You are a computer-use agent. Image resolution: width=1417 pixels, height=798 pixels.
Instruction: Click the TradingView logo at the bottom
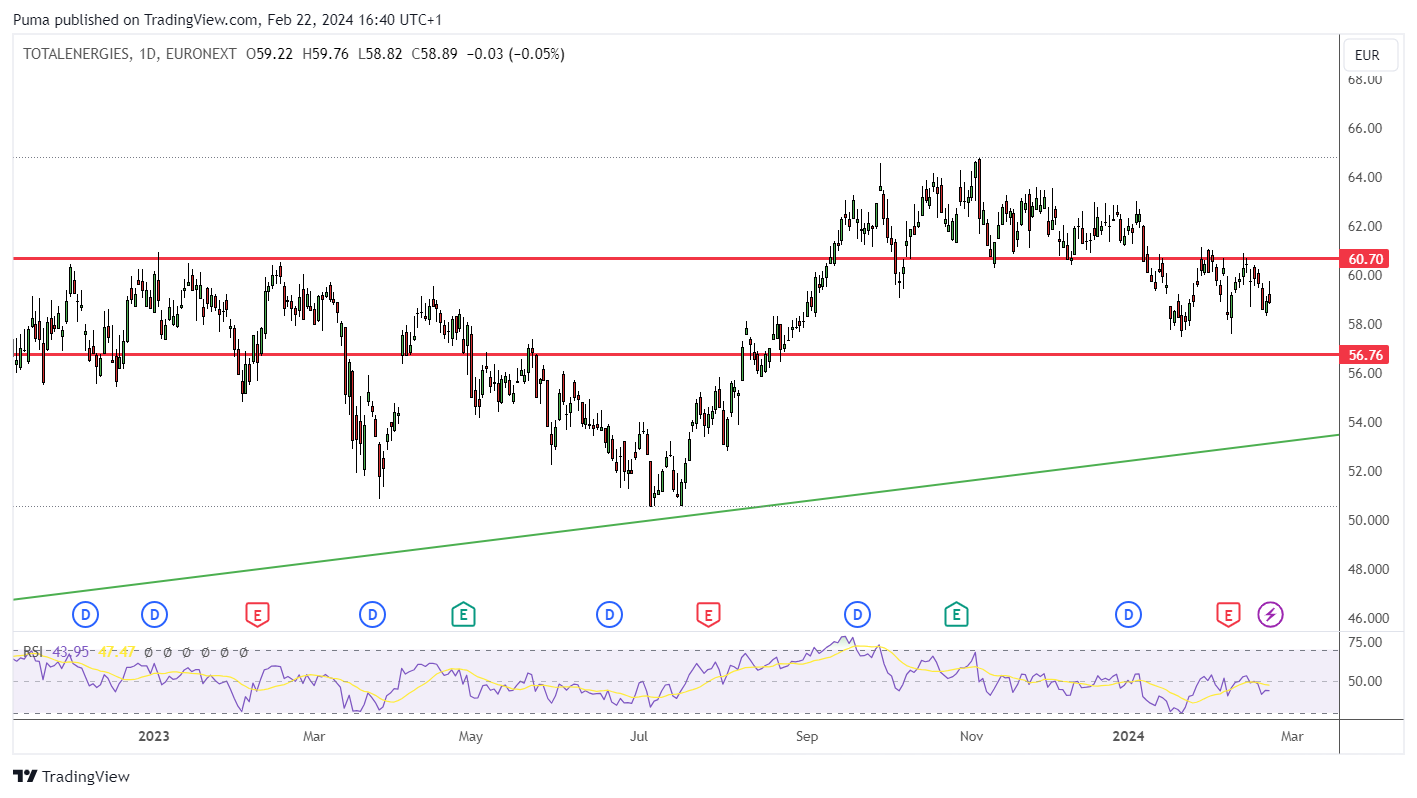point(72,776)
